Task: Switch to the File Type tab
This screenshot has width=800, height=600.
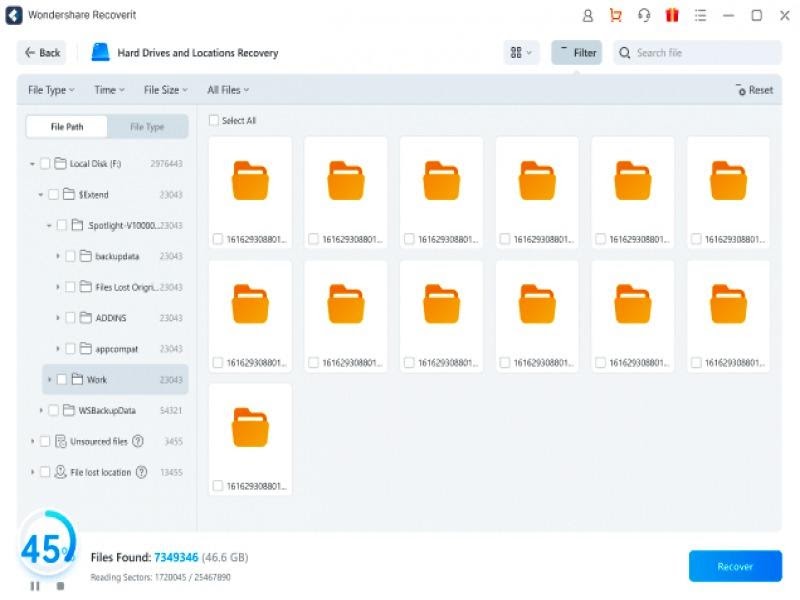Action: pyautogui.click(x=147, y=127)
